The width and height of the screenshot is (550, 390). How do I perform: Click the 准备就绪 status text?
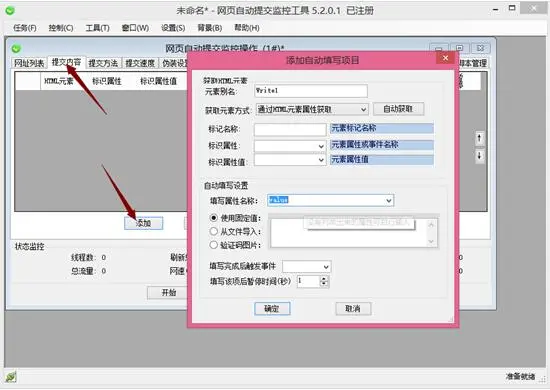point(521,377)
